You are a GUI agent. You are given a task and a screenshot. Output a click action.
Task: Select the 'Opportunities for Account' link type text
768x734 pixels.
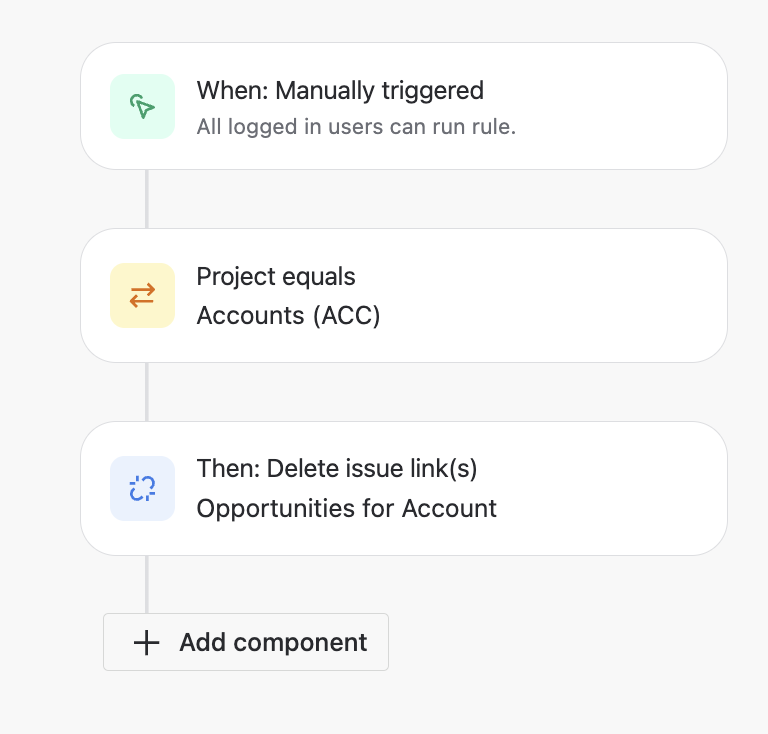click(x=346, y=508)
